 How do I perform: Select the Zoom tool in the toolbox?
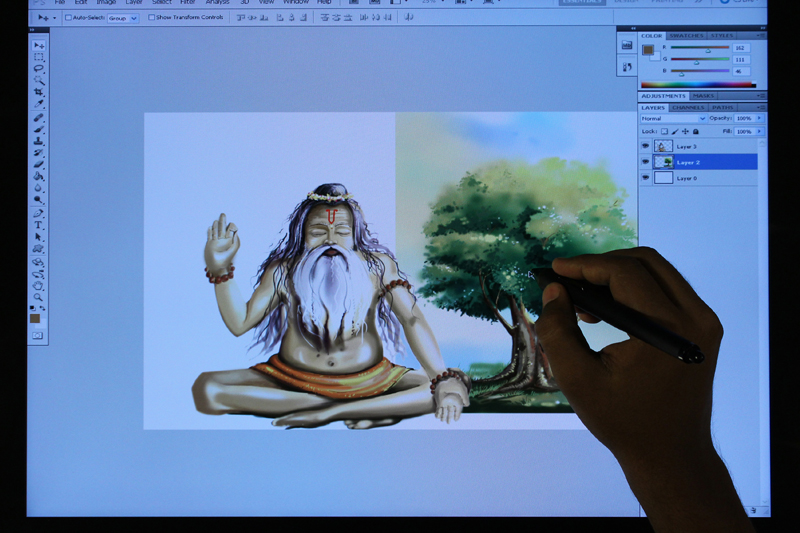click(x=38, y=297)
